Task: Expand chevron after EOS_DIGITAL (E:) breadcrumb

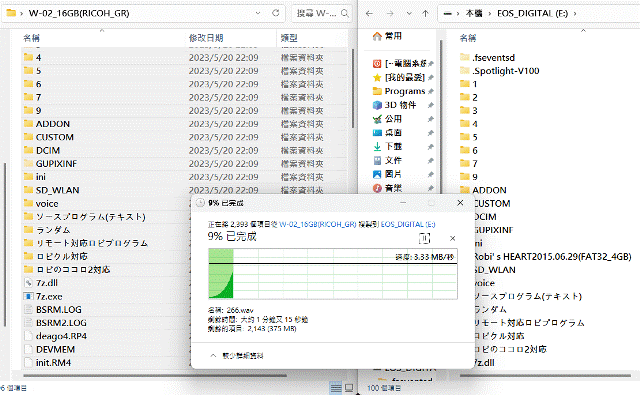Action: click(x=575, y=13)
